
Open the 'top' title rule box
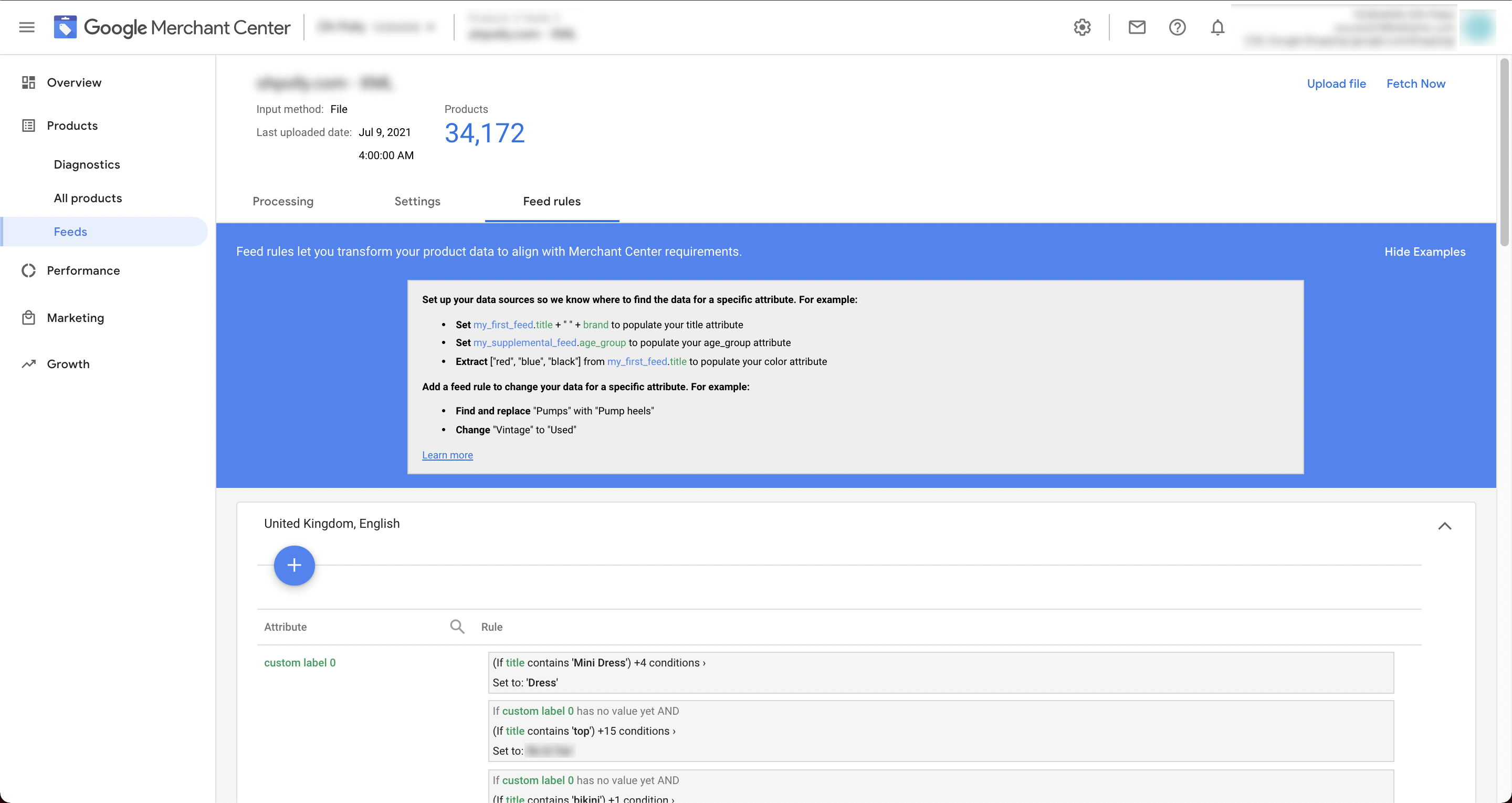[x=941, y=731]
